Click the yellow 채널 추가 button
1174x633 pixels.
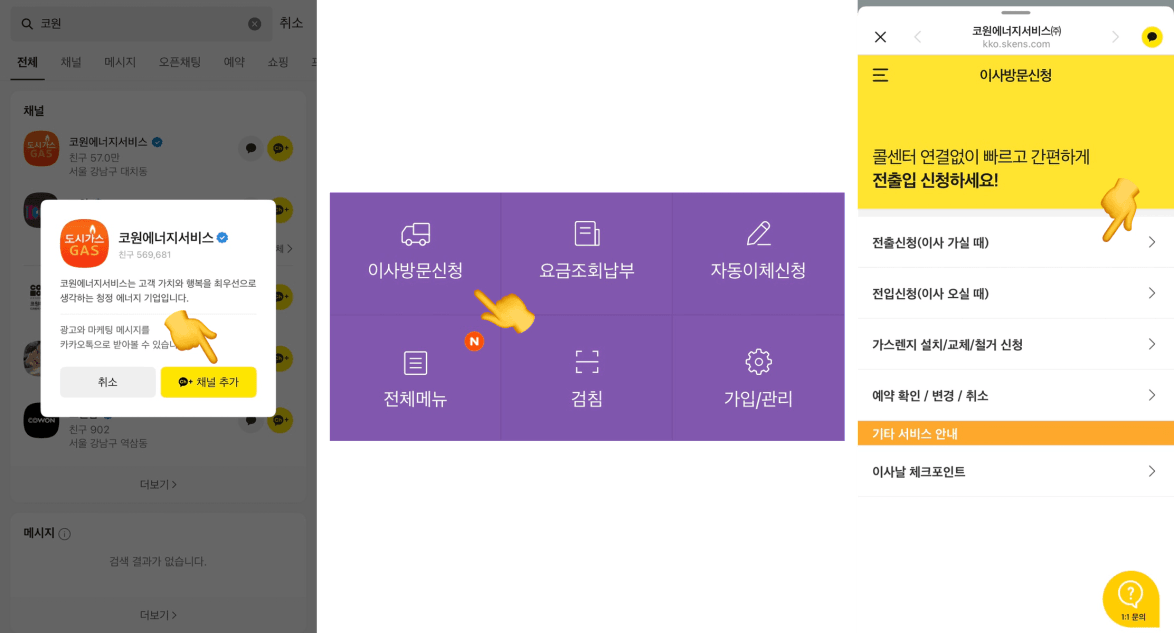pos(209,382)
